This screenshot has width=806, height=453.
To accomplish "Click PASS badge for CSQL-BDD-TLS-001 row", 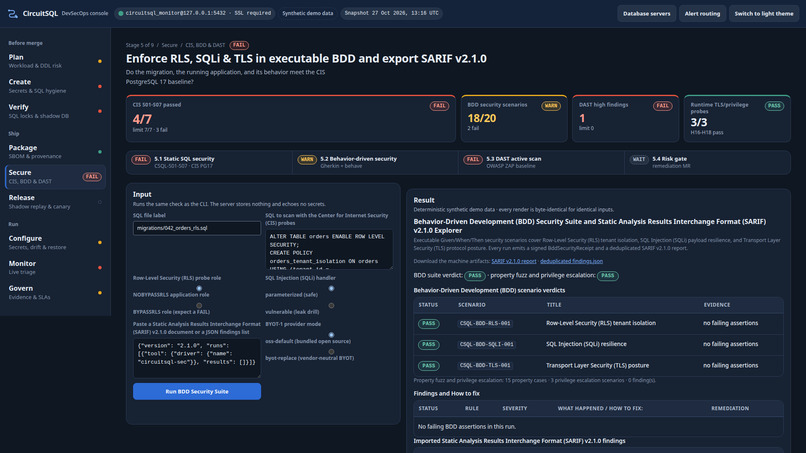I will click(429, 366).
